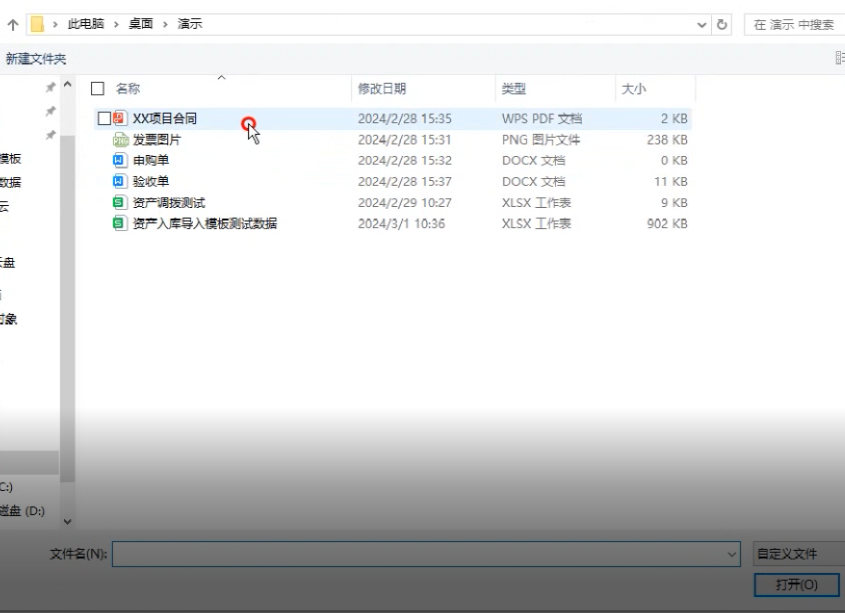The height and width of the screenshot is (613, 845).
Task: Sort files by 类型 column header
Action: (514, 89)
